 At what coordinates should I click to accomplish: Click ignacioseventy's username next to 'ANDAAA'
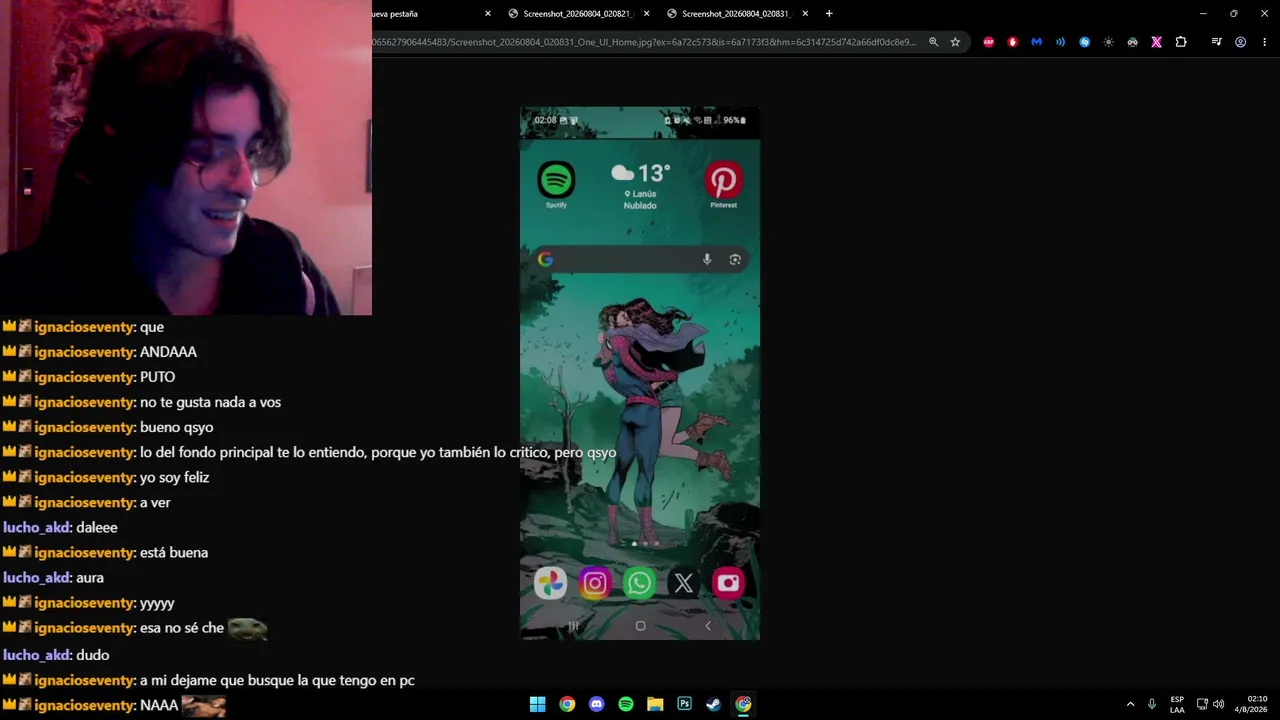click(x=83, y=352)
